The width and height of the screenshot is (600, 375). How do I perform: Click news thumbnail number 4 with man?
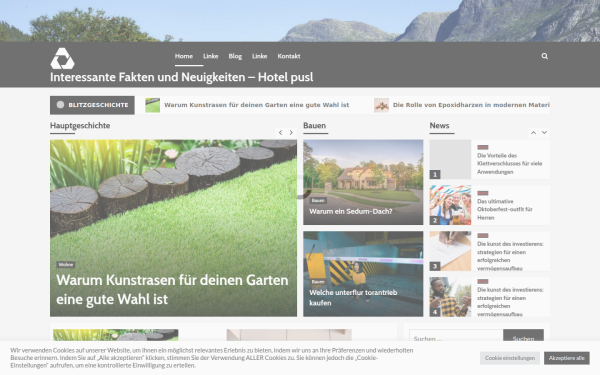pos(450,297)
